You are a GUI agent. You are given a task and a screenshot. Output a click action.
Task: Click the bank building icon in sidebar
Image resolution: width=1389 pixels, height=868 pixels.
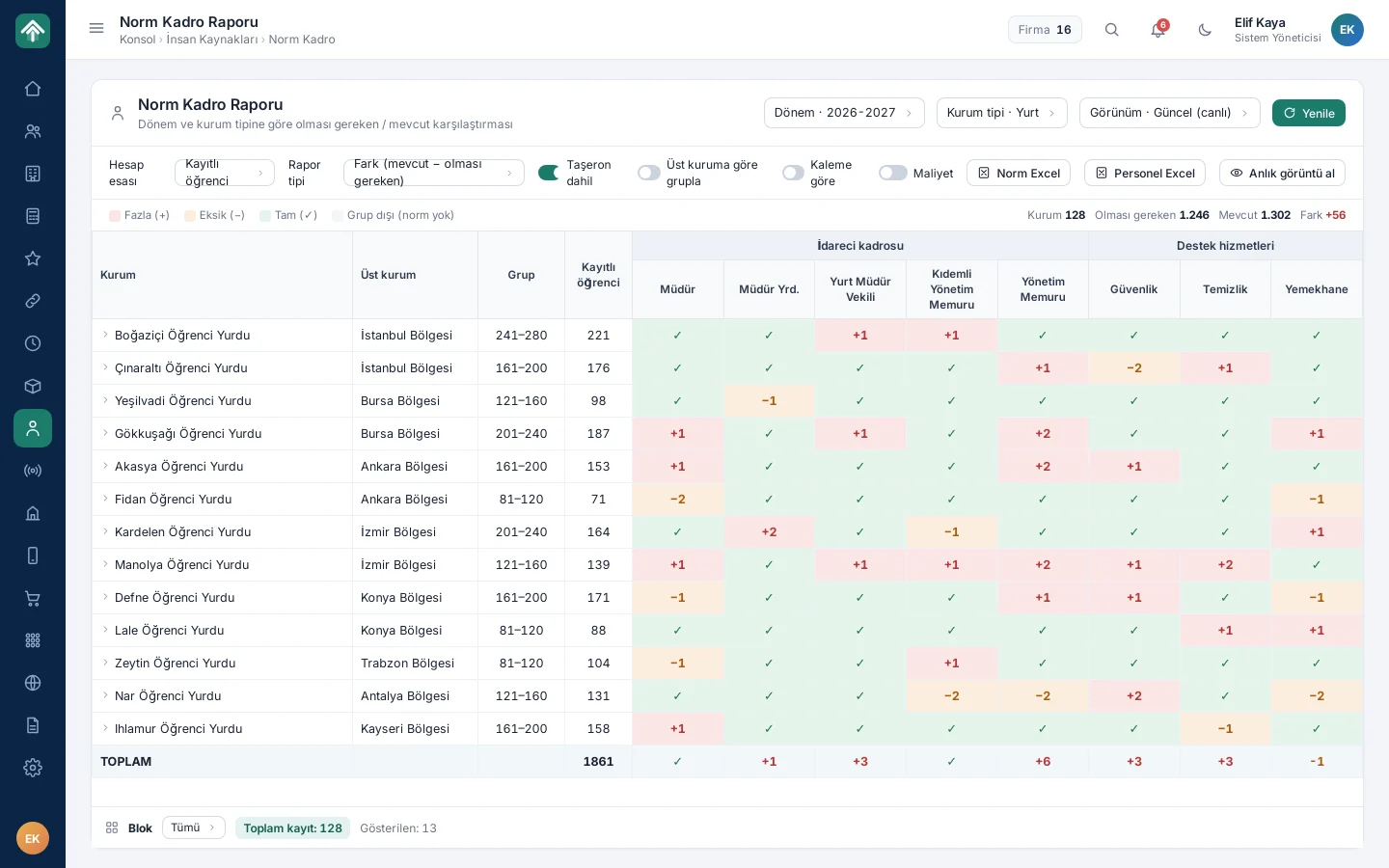[x=33, y=513]
